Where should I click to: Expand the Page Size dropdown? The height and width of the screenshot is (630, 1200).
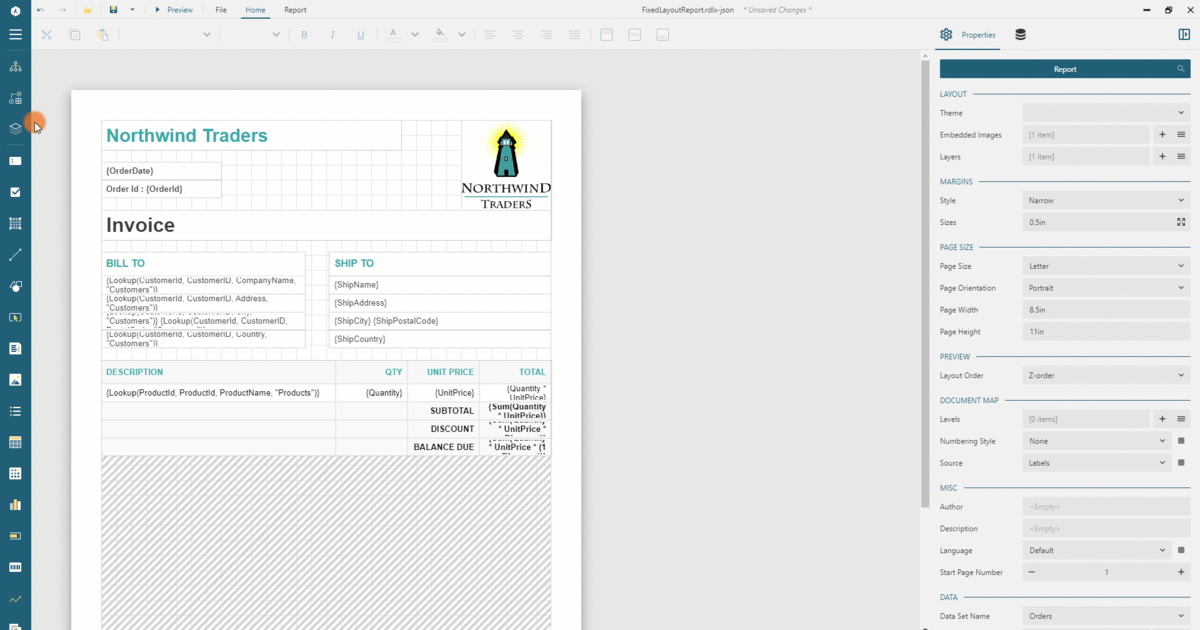(1105, 266)
